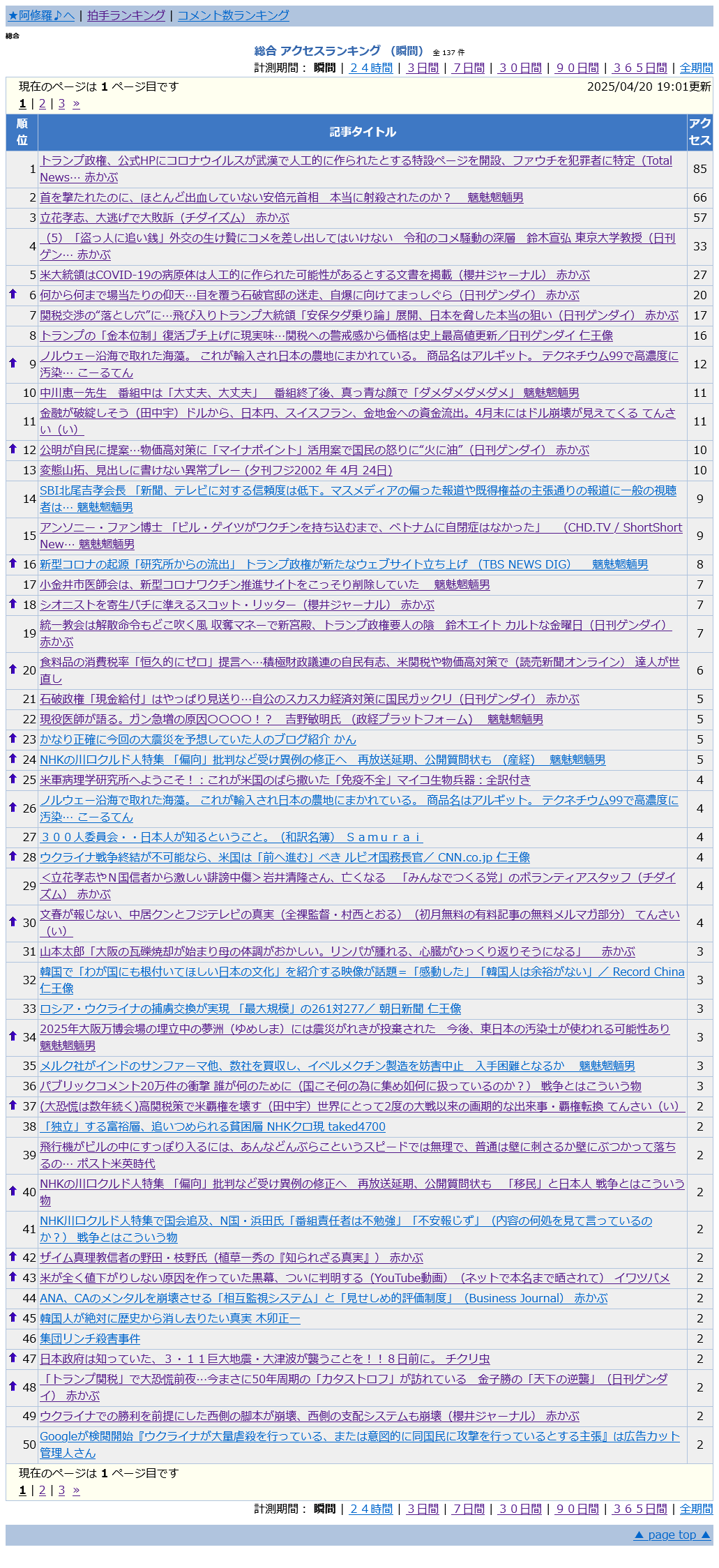The image size is (719, 1568).
Task: Open the rank 2 article about 安倍元首相
Action: coord(281,197)
